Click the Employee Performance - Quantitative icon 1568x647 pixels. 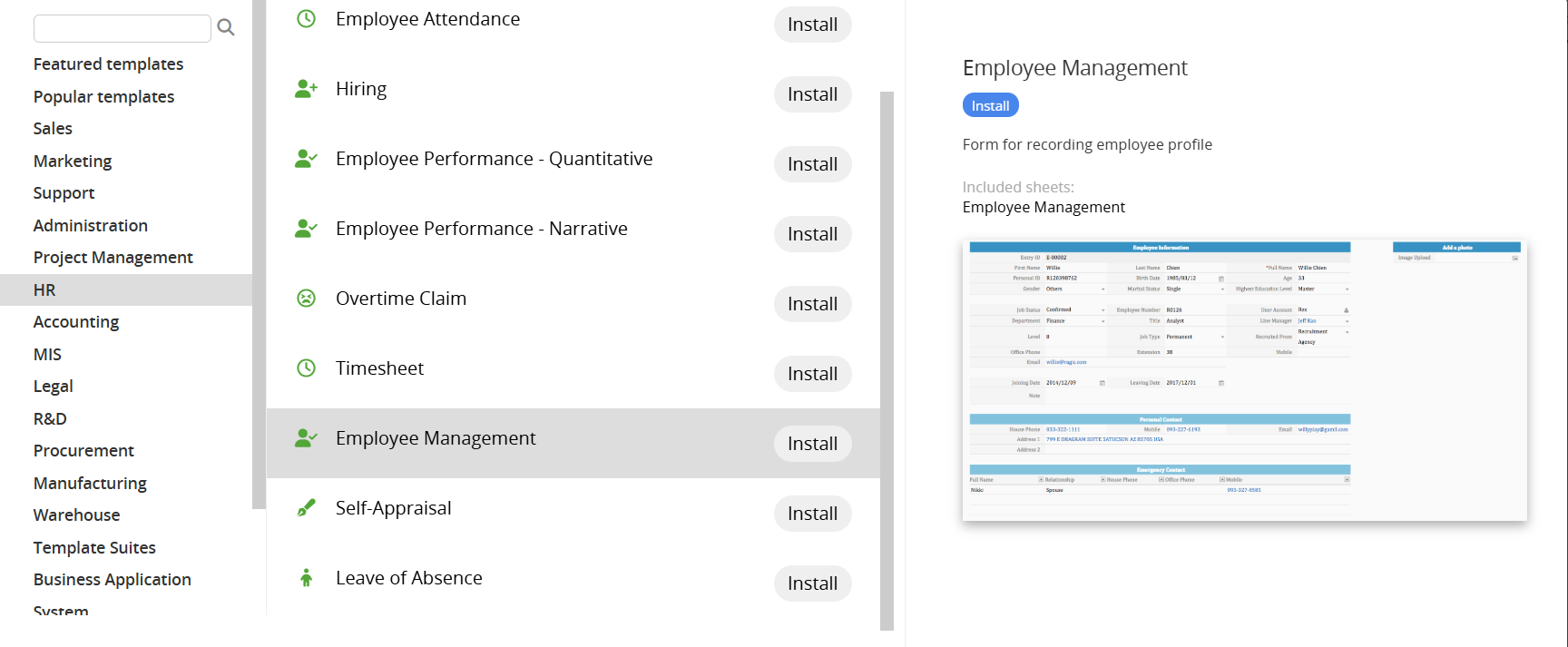(x=307, y=159)
